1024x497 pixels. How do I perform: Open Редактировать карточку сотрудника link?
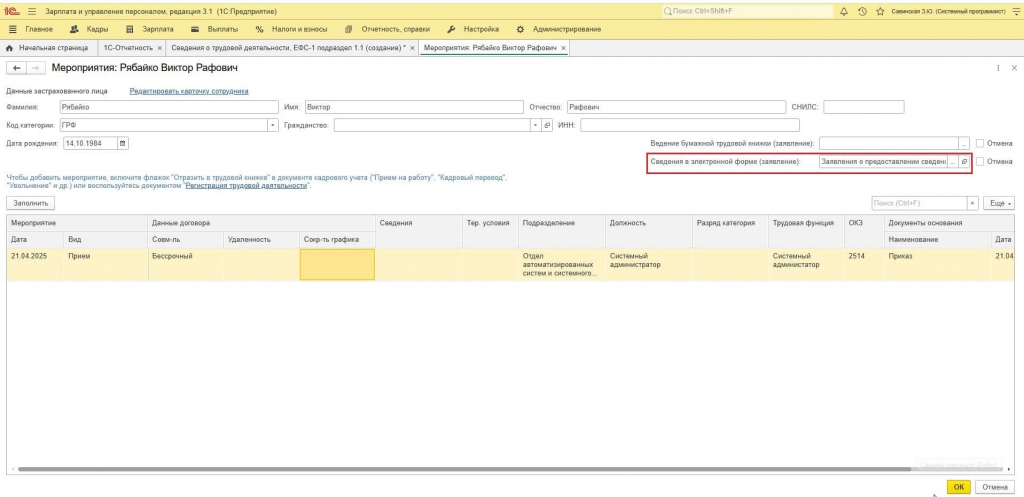click(189, 91)
